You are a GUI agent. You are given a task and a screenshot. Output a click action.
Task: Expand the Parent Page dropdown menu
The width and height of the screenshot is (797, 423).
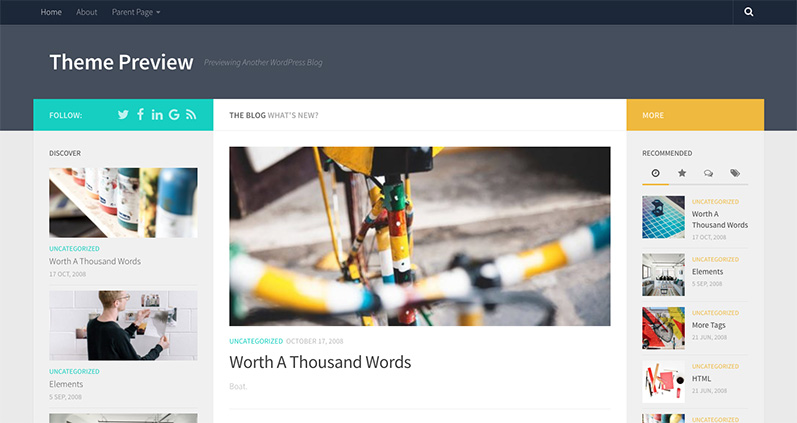[136, 12]
